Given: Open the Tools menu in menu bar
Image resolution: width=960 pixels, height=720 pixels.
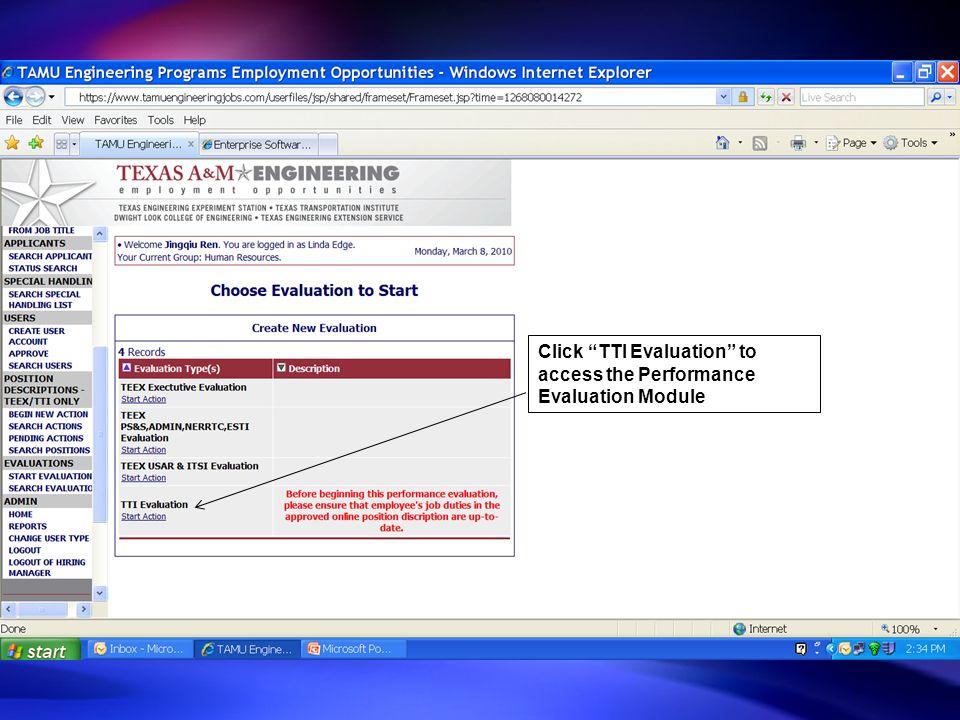Looking at the screenshot, I should point(160,120).
